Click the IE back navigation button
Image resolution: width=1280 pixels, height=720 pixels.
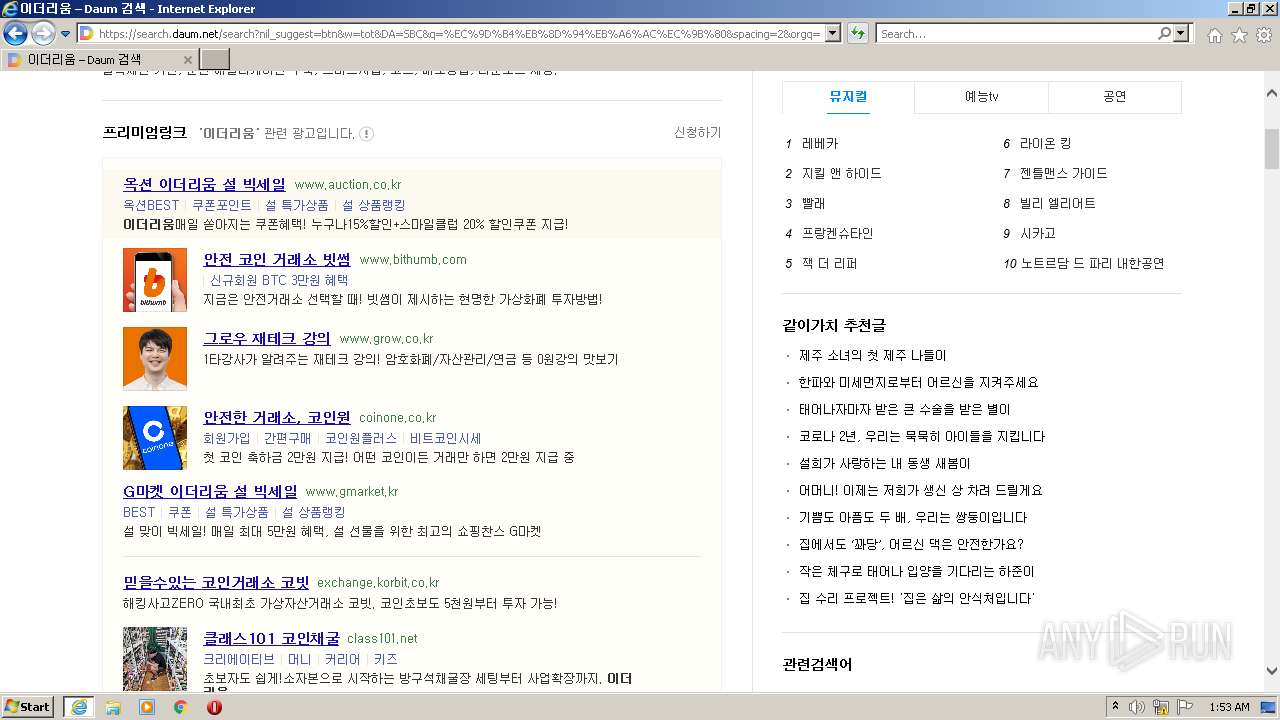(x=15, y=33)
